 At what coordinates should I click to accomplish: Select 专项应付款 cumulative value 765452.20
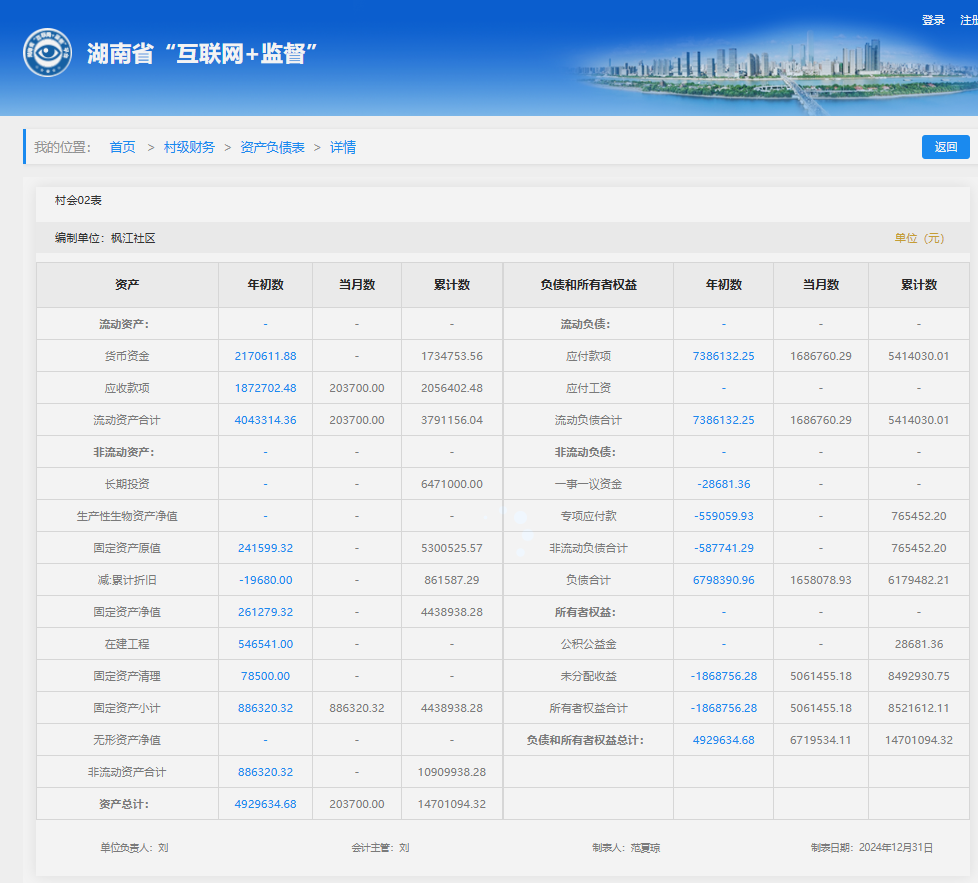tap(919, 516)
